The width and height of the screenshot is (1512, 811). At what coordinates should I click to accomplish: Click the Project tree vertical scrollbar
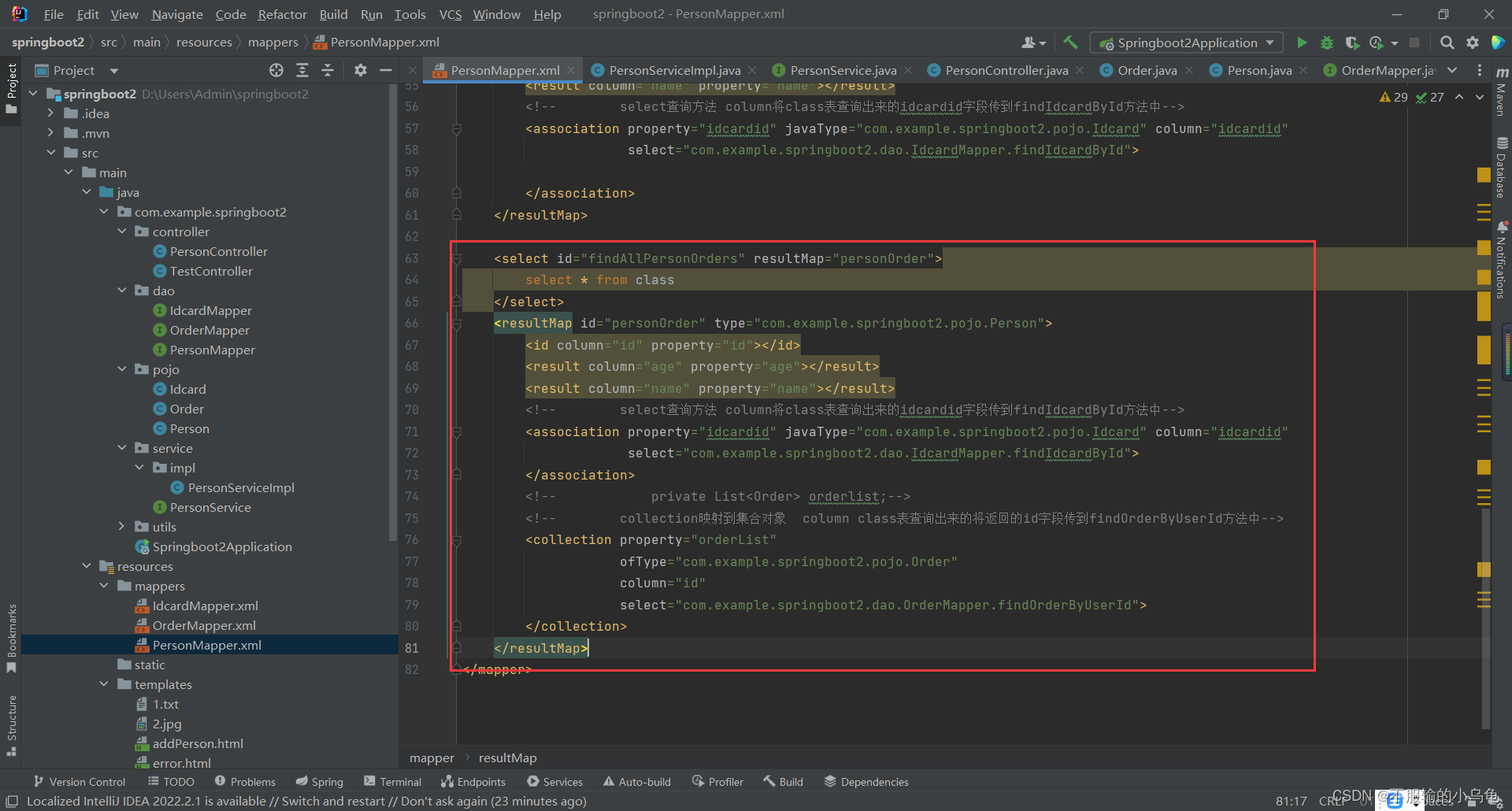coord(393,312)
